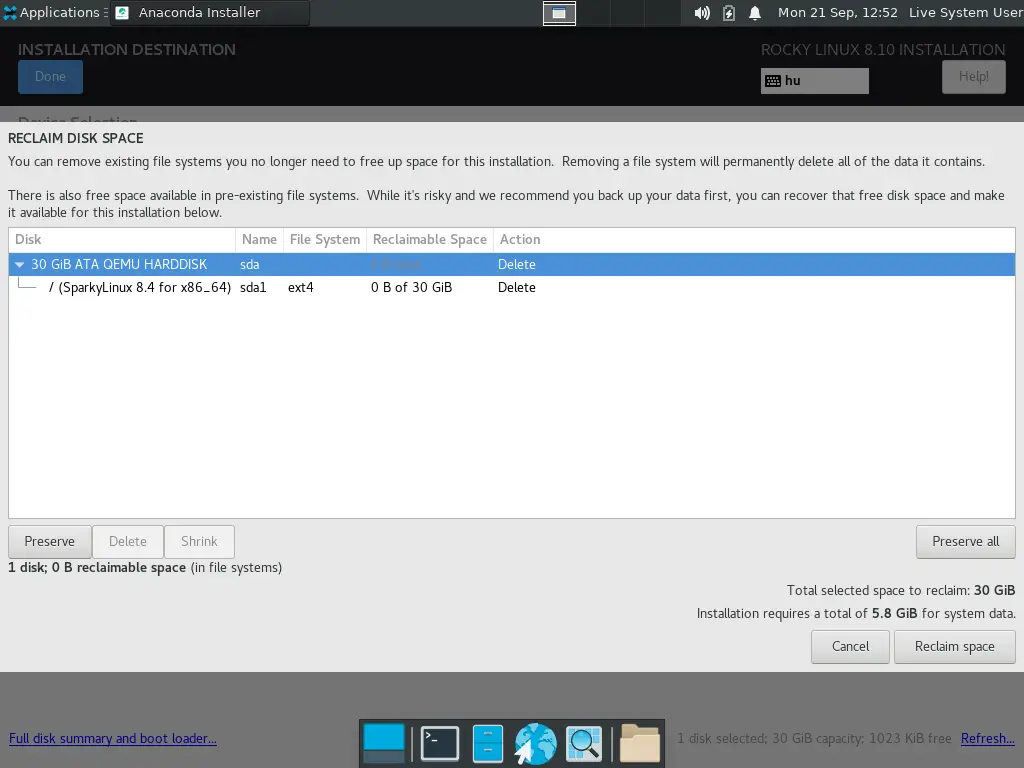The height and width of the screenshot is (768, 1024).
Task: Click the volume speaker icon
Action: 702,13
